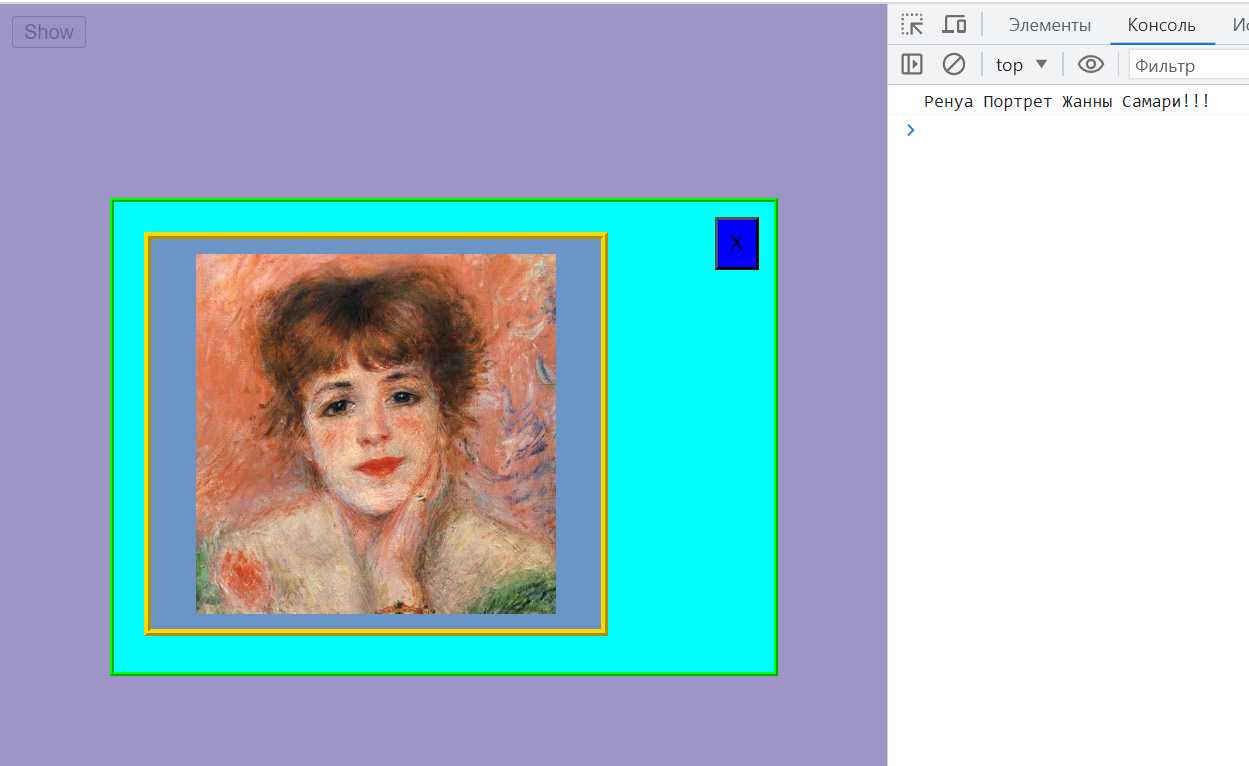
Task: Select the Консоль tab
Action: (x=1161, y=26)
